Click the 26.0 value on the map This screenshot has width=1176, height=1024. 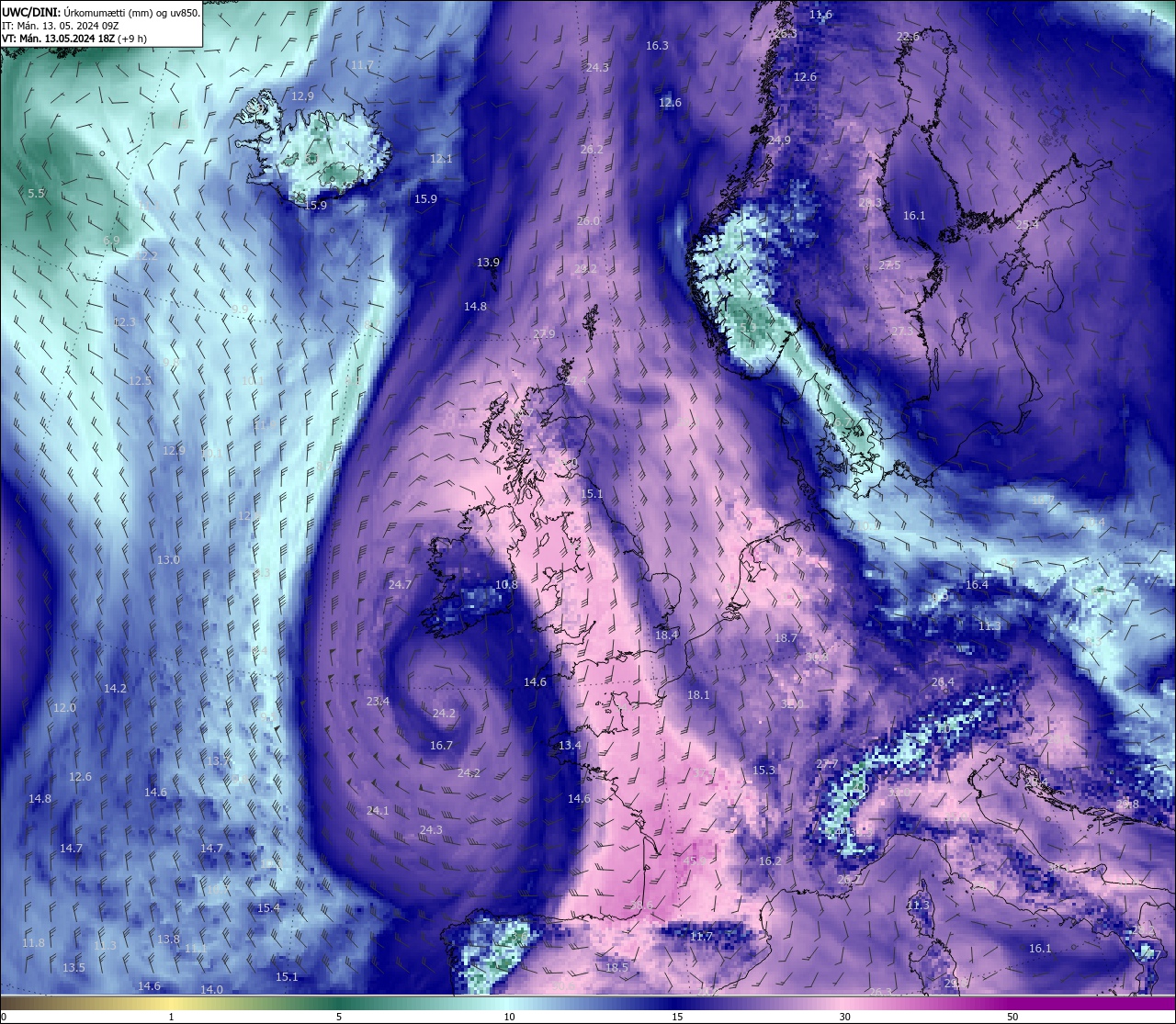[588, 221]
